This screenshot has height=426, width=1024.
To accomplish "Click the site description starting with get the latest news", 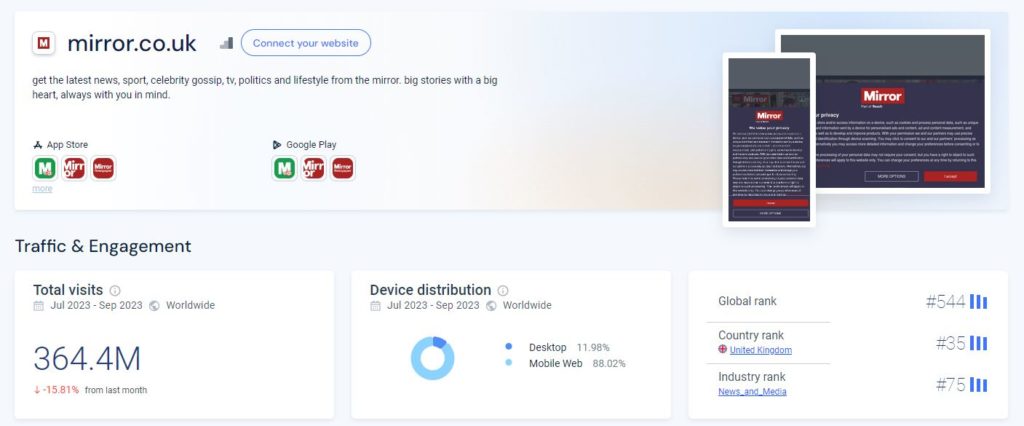I will point(264,88).
